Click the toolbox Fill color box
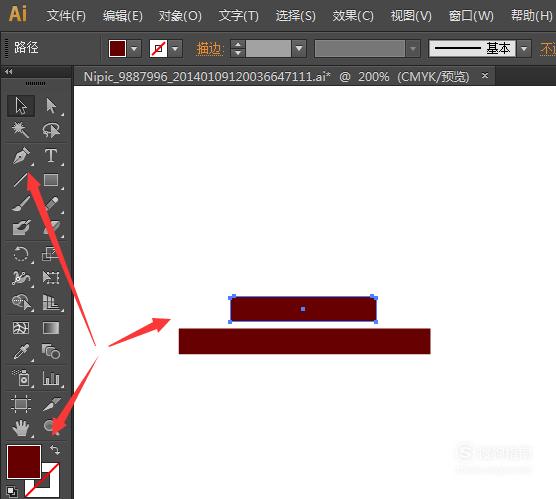Viewport: 556px width, 499px height. [24, 462]
